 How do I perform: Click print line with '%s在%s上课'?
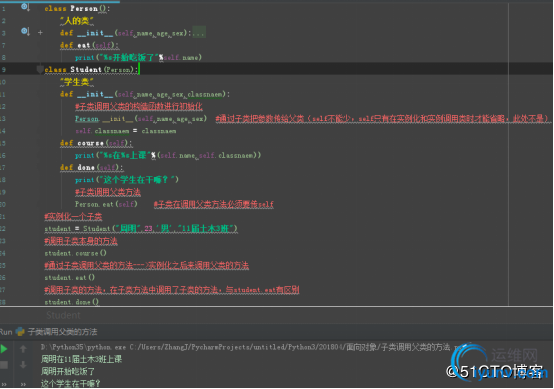[168, 155]
